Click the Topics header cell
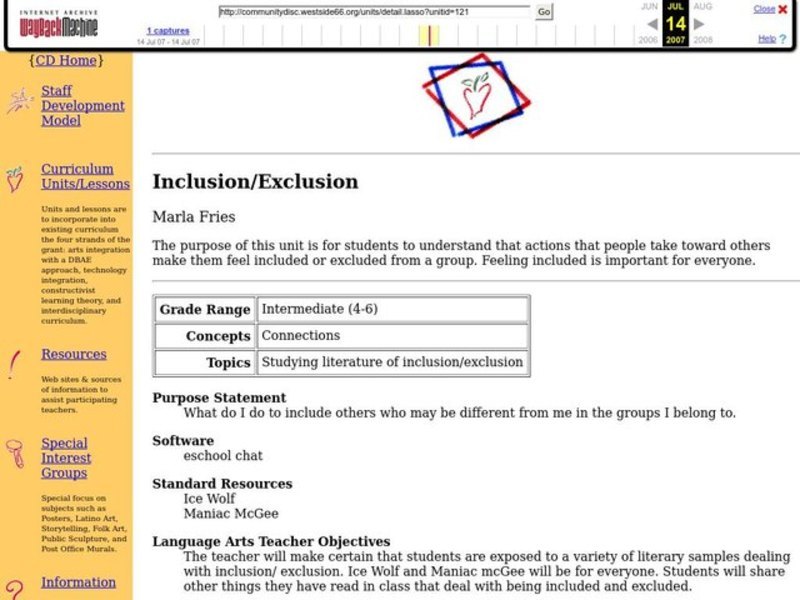The height and width of the screenshot is (600, 800). tap(205, 362)
